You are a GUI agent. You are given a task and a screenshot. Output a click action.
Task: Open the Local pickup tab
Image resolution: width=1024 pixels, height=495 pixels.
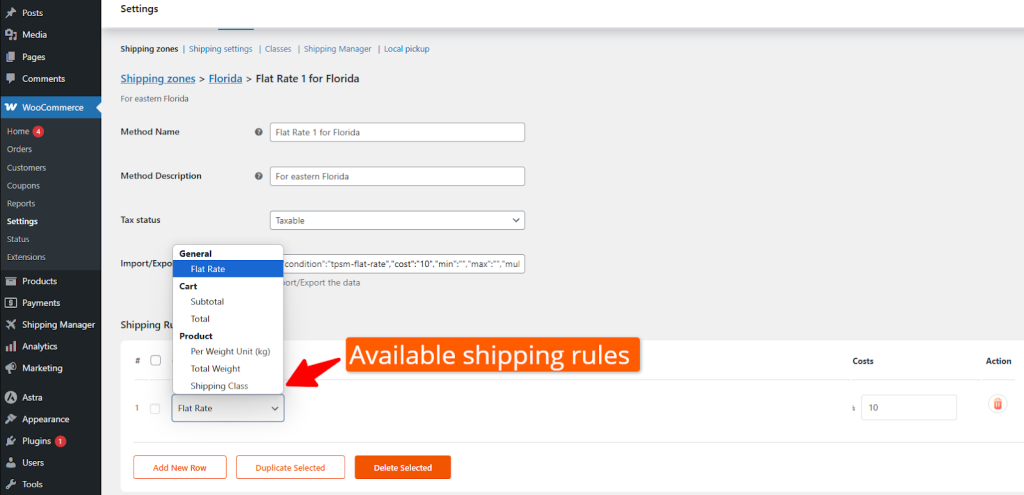click(x=406, y=49)
